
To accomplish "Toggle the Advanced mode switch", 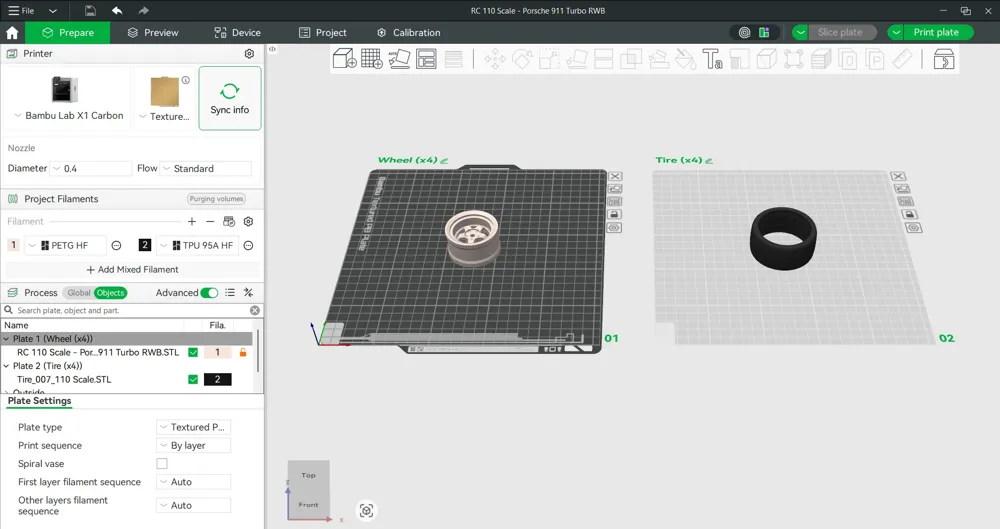I will [209, 292].
